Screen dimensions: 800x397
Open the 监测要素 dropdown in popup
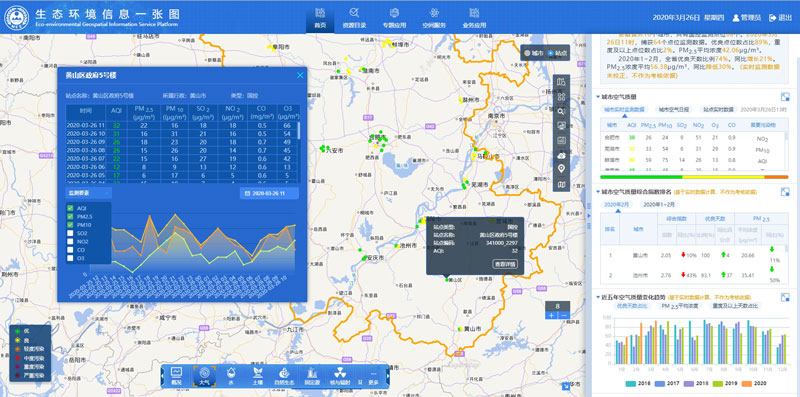(89, 193)
